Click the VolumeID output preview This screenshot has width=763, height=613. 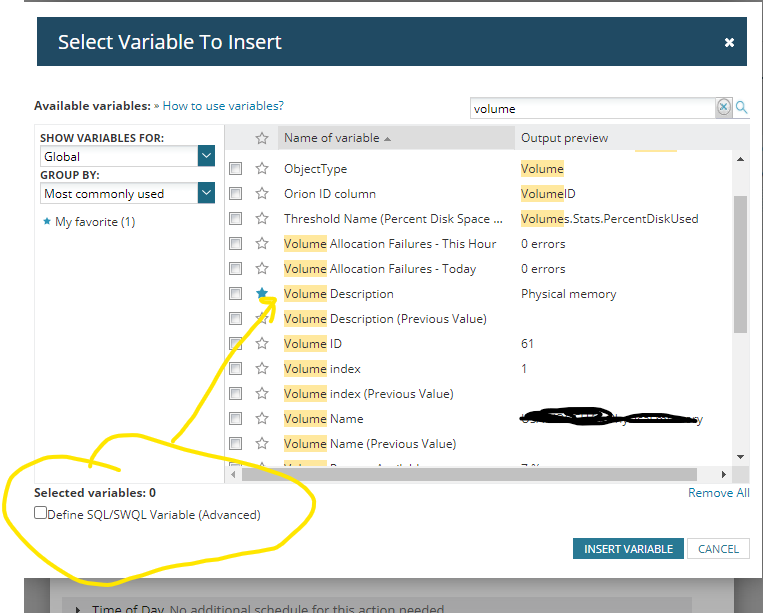pos(548,194)
